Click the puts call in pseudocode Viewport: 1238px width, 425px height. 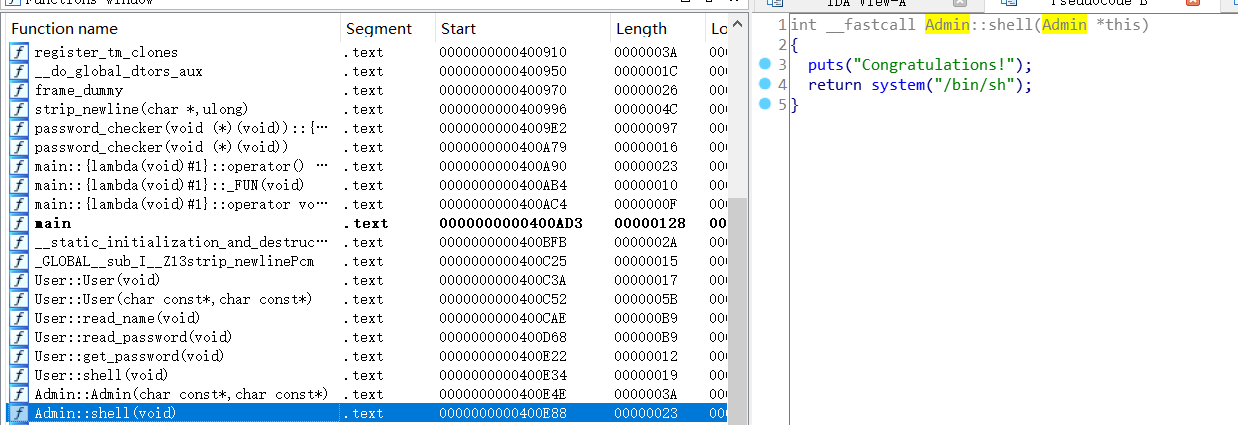coord(824,65)
